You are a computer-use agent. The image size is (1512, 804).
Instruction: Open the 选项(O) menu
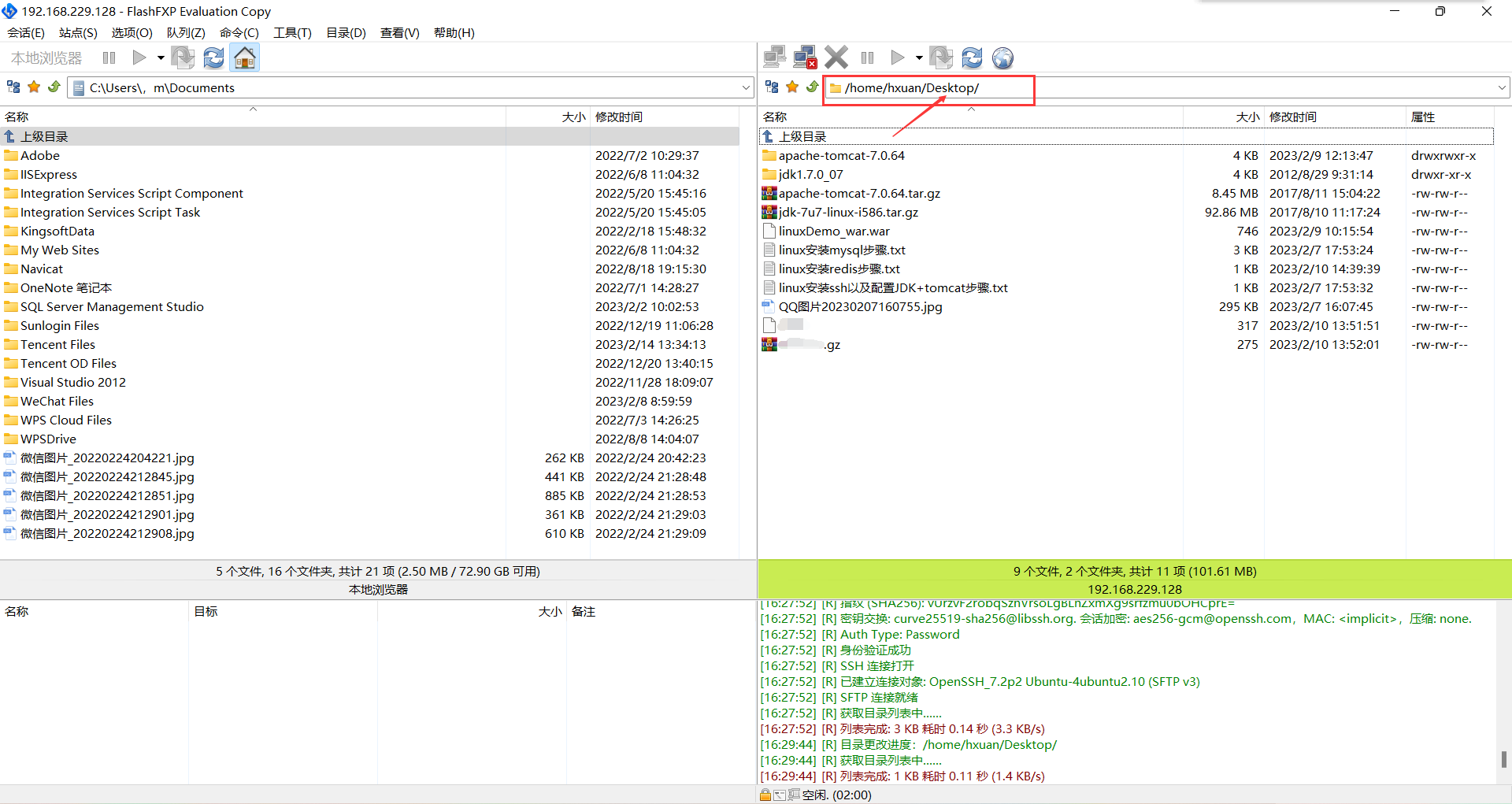coord(132,32)
